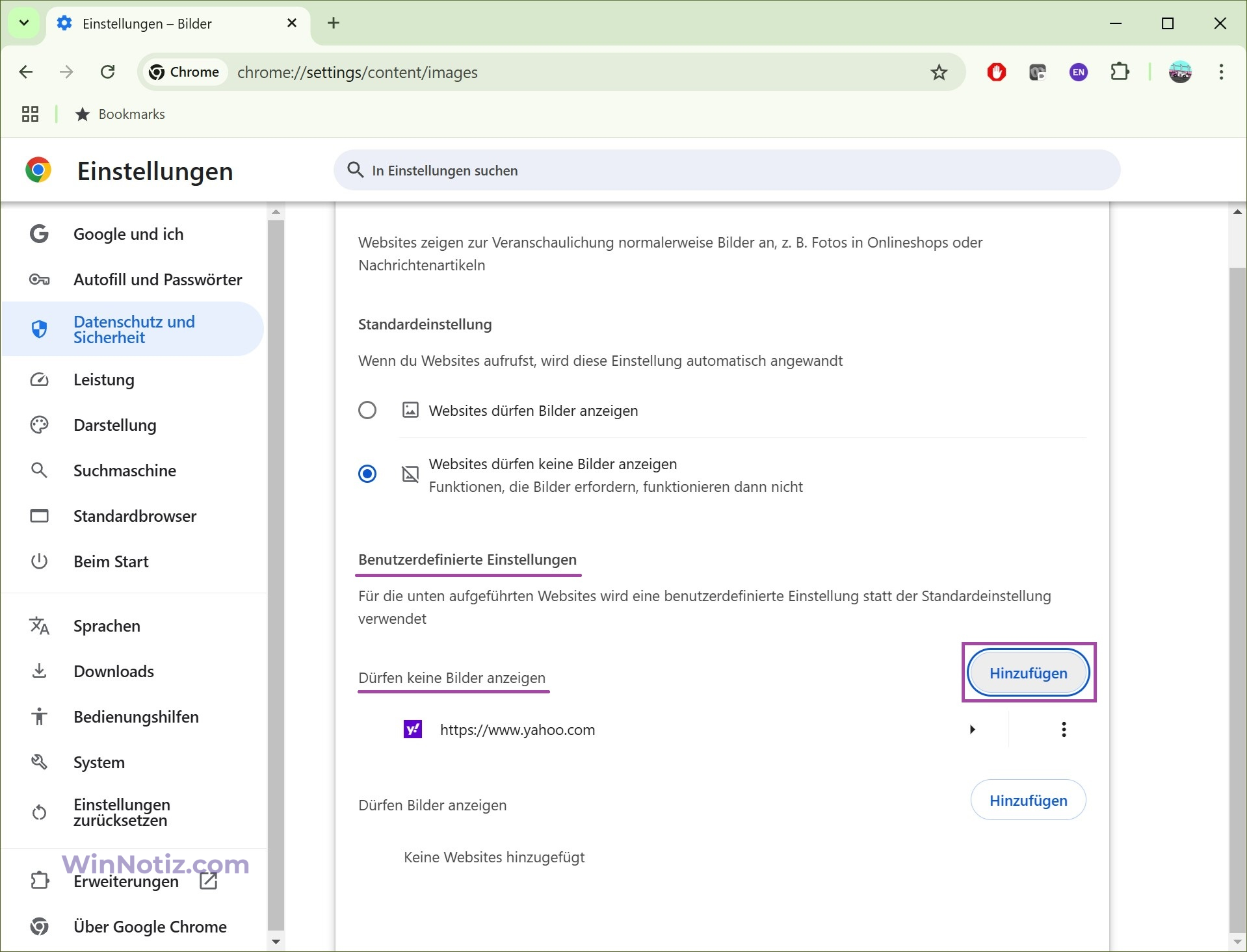Viewport: 1247px width, 952px height.
Task: Open more actions for yahoo.com
Action: [x=1064, y=729]
